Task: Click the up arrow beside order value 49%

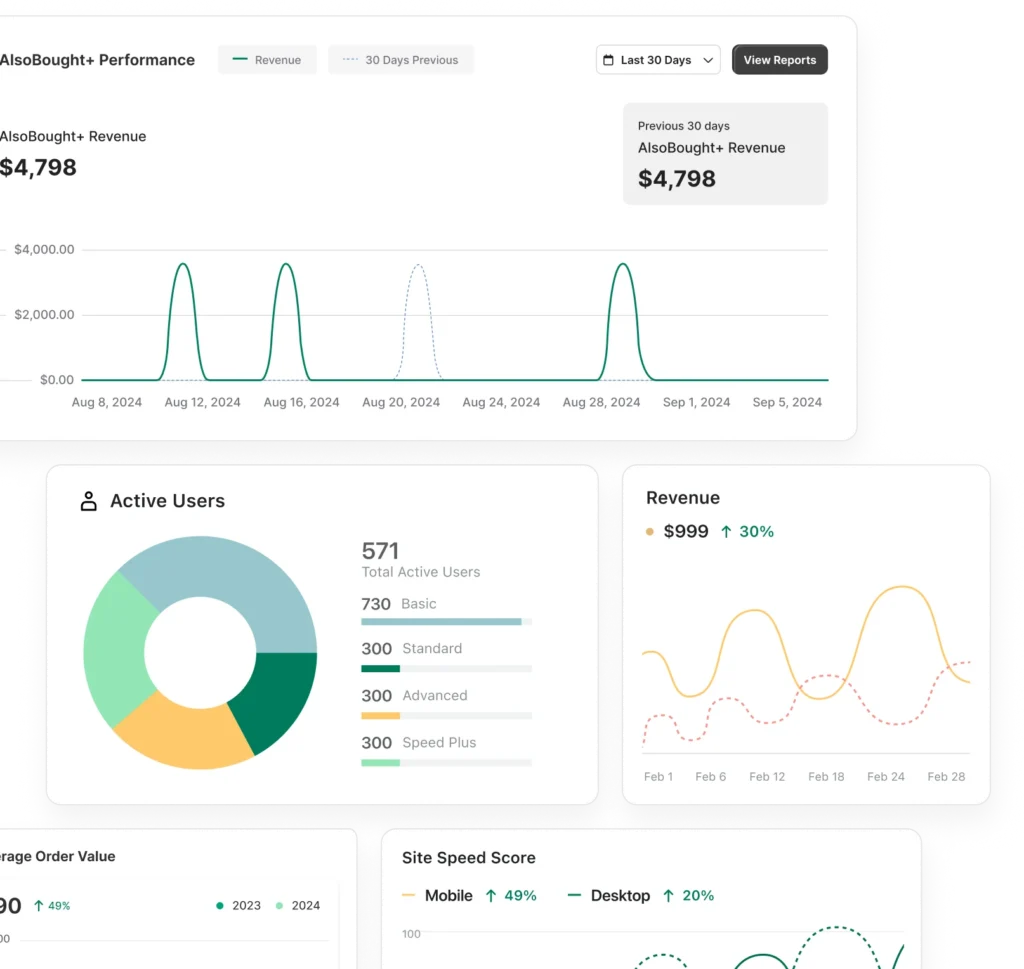Action: pos(39,906)
